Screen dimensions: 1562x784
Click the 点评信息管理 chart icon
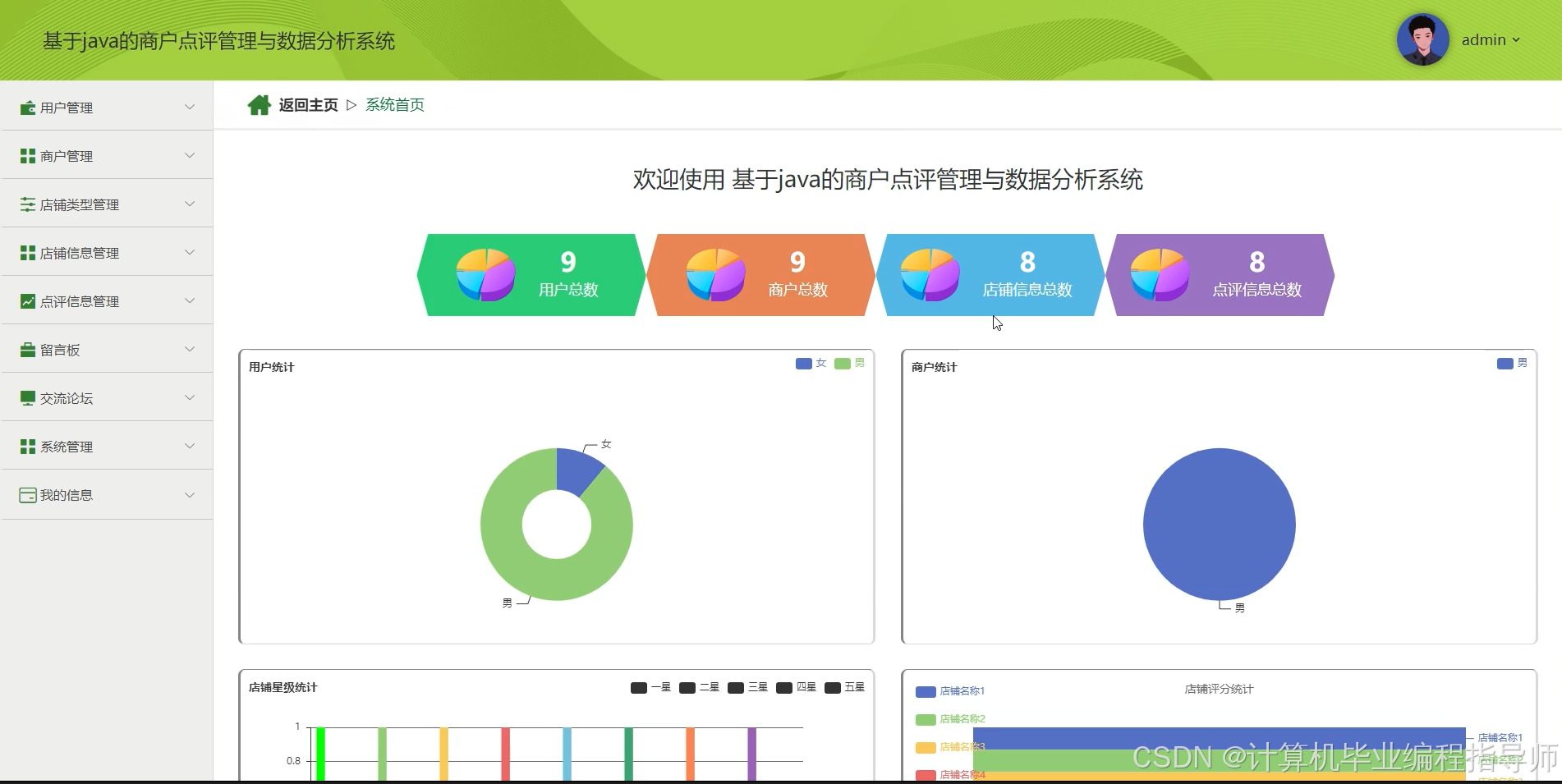coord(28,301)
